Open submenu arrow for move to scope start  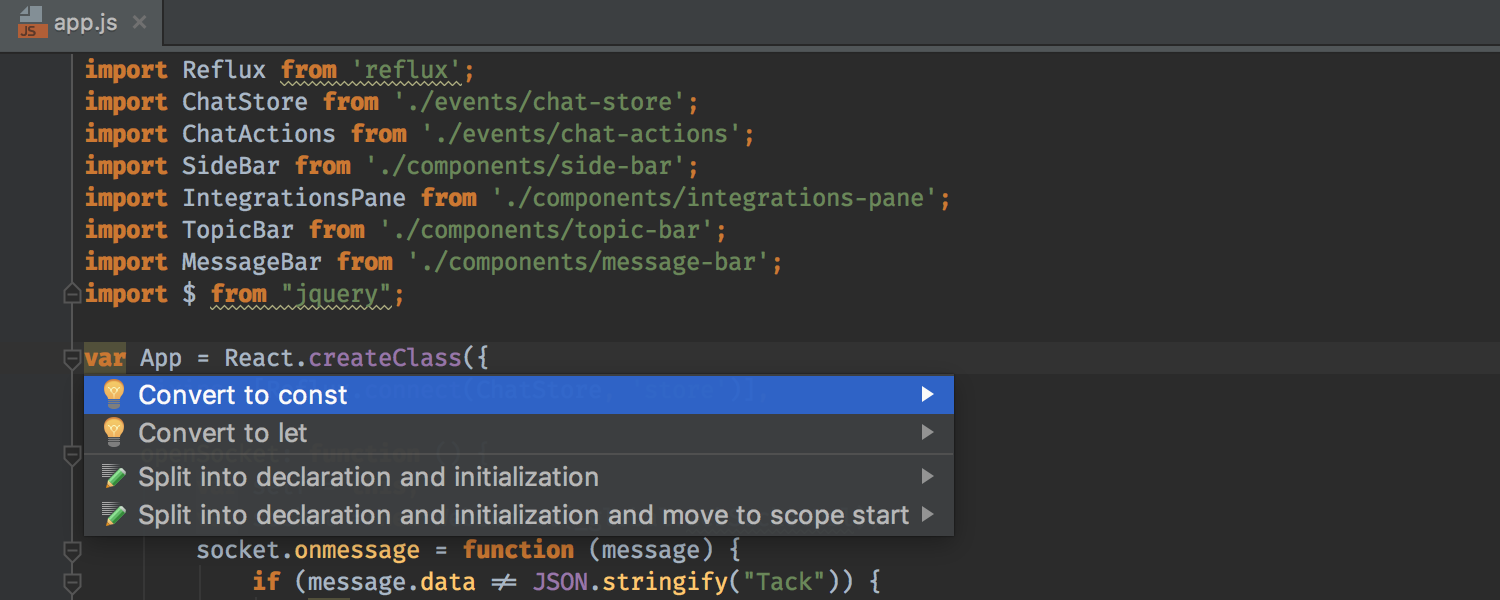click(x=927, y=515)
